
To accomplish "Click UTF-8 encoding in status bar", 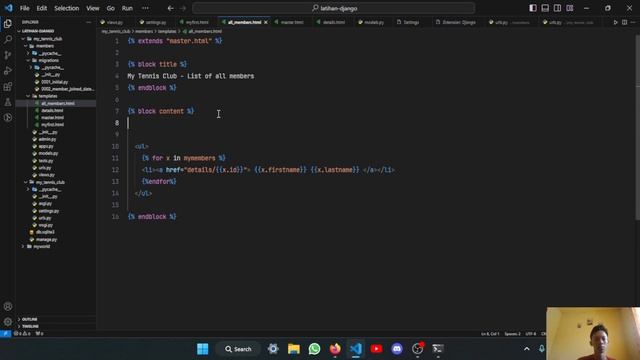I will pos(531,334).
